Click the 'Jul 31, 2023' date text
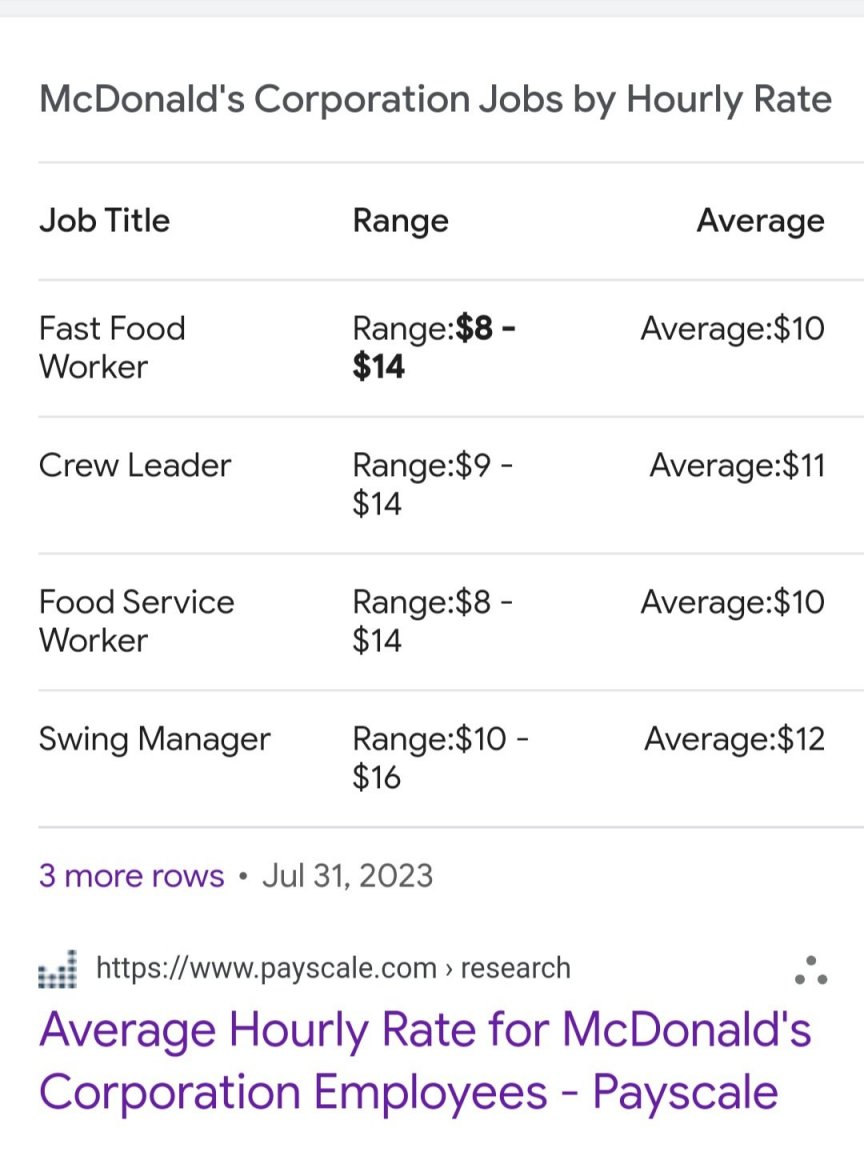Viewport: 864px width, 1152px height. (348, 876)
